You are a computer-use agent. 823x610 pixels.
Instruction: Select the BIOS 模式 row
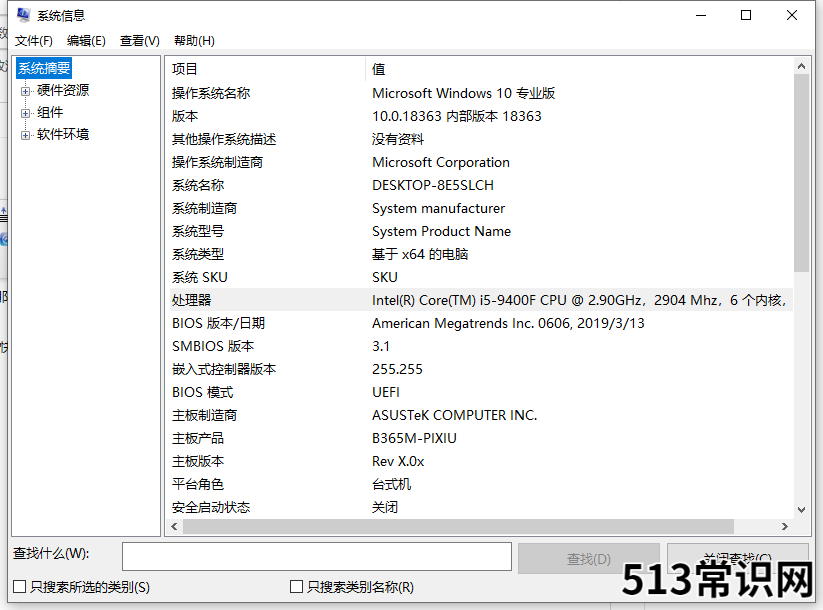click(481, 393)
